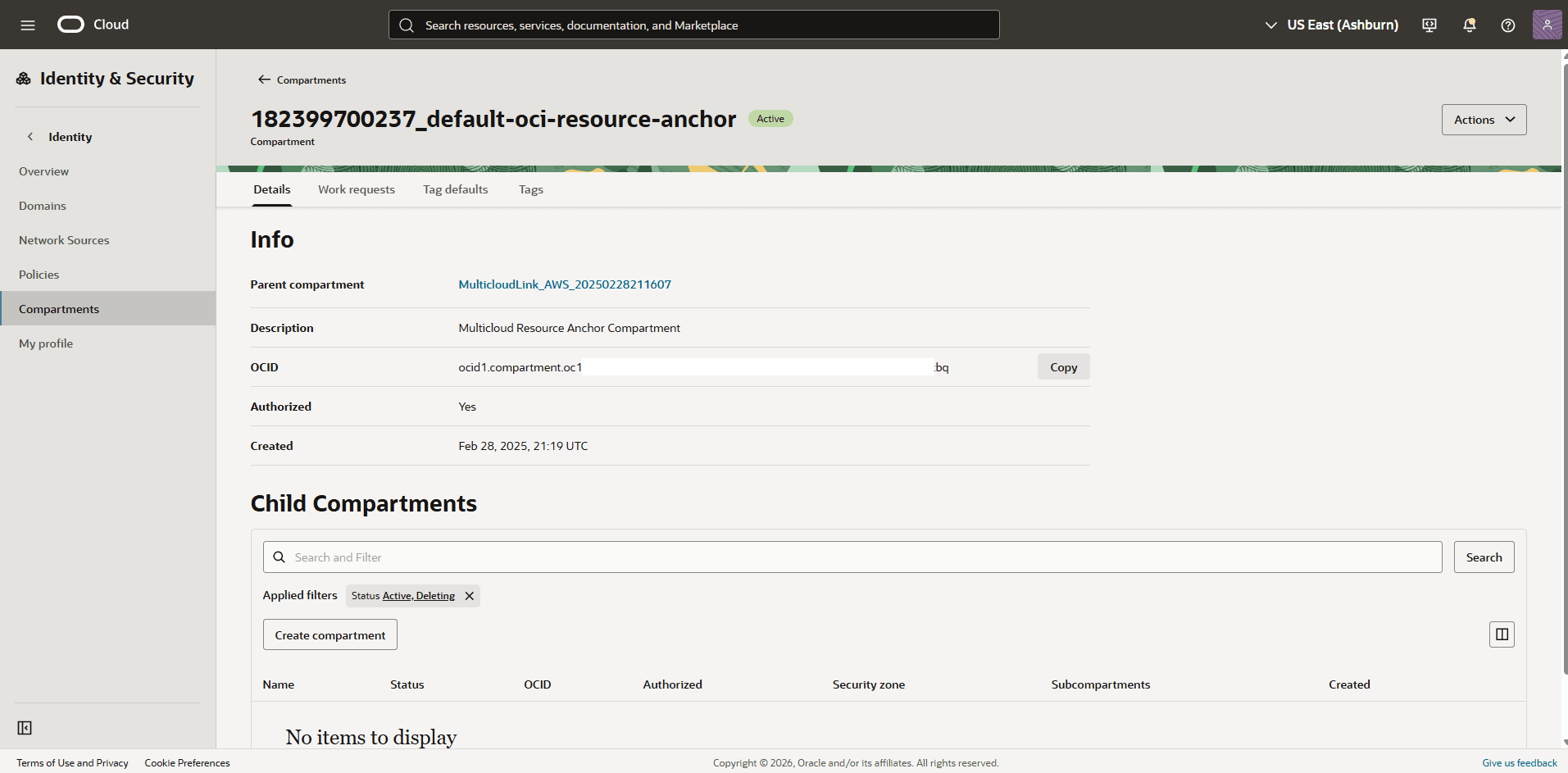
Task: Click the Created column header
Action: (x=1349, y=684)
